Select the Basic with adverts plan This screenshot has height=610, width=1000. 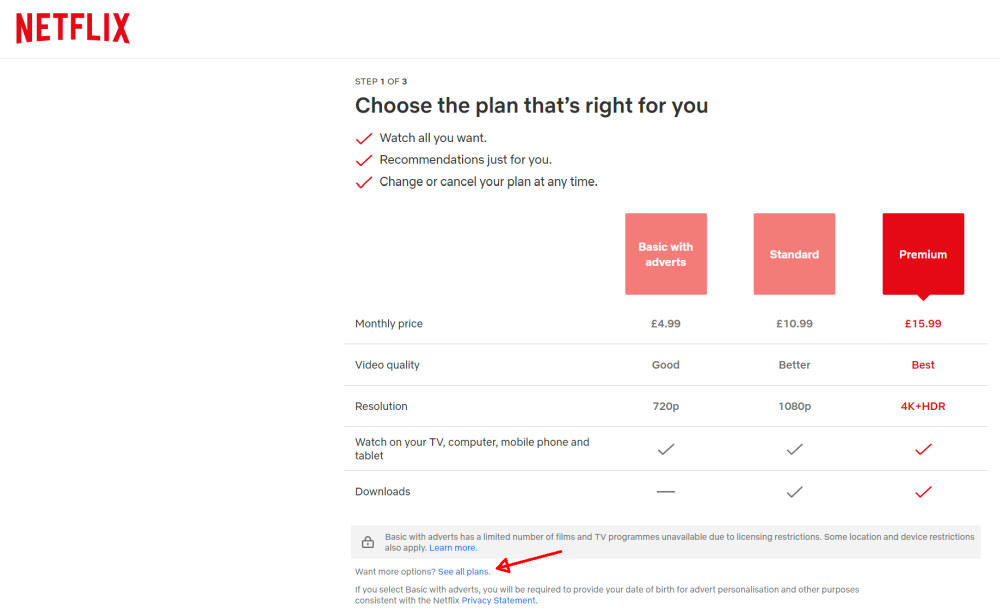[665, 254]
